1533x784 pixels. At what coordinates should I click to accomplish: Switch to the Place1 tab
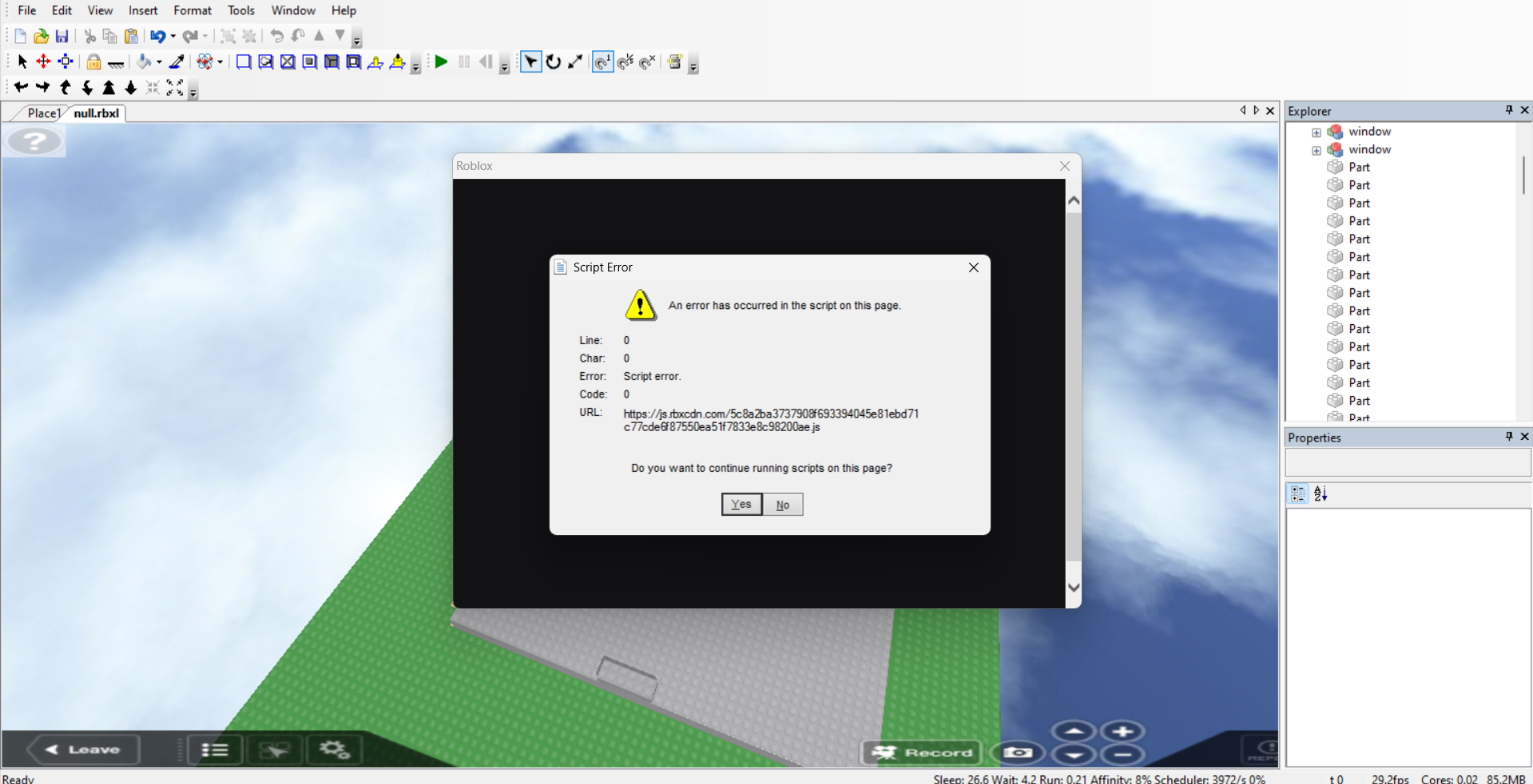click(x=43, y=113)
